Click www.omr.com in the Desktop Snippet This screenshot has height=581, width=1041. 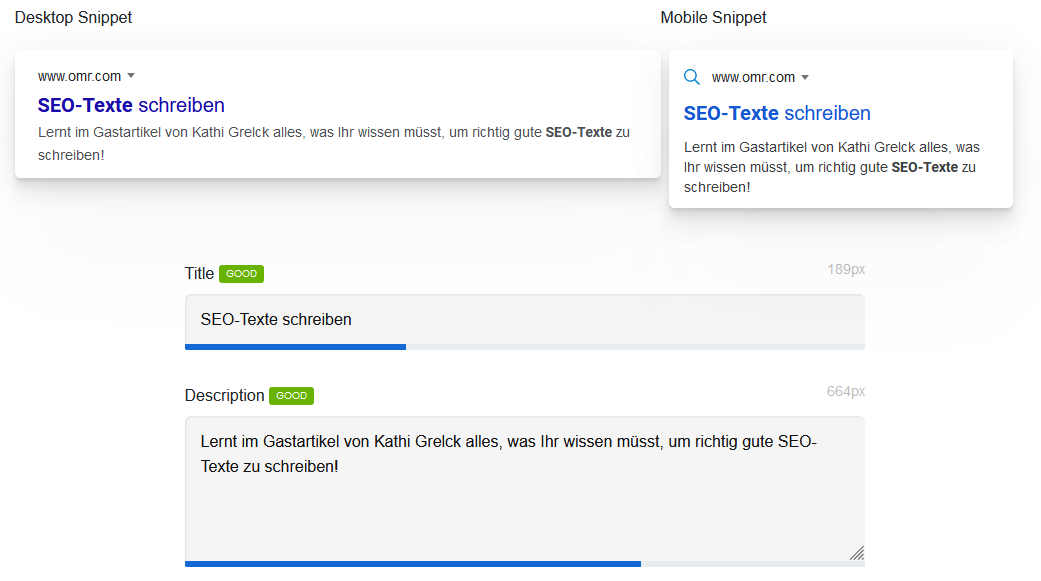75,75
